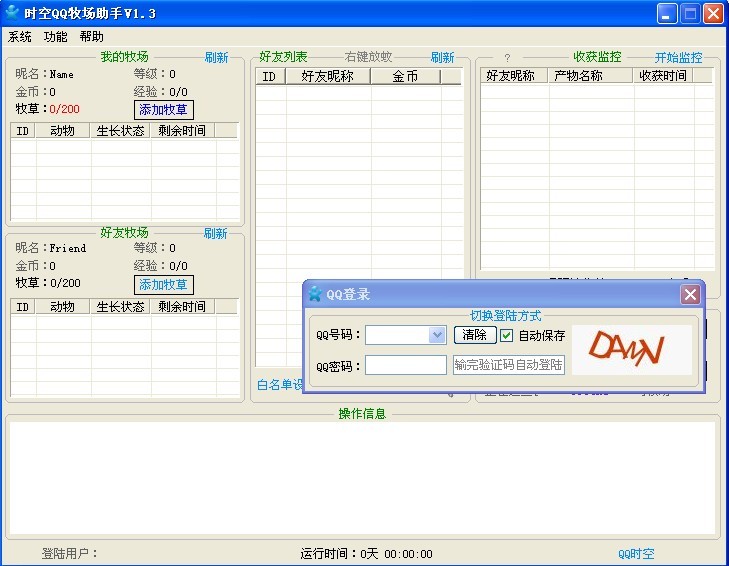Viewport: 729px width, 566px height.
Task: Open the 系统 menu
Action: click(20, 37)
